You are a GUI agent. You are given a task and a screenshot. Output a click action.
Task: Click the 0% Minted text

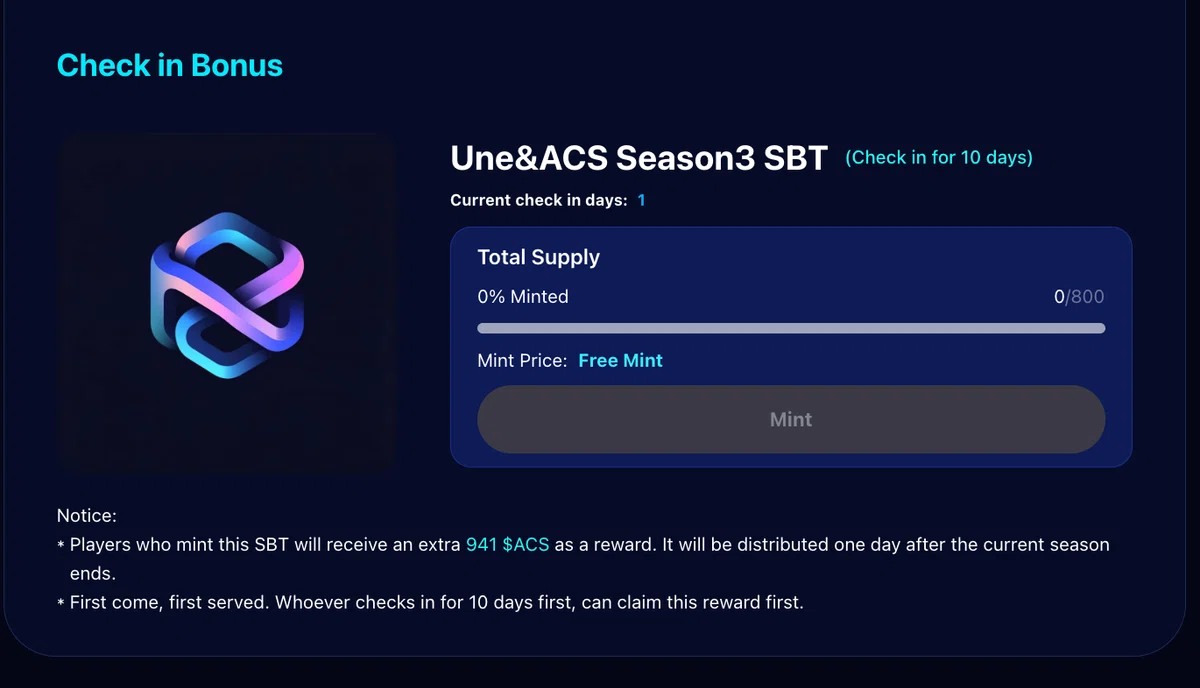523,297
